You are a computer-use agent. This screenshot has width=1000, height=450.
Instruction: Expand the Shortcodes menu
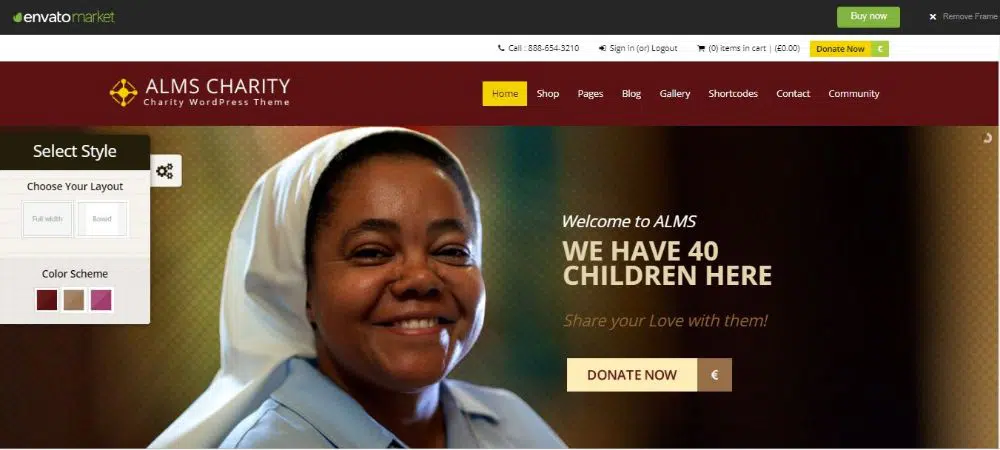733,94
